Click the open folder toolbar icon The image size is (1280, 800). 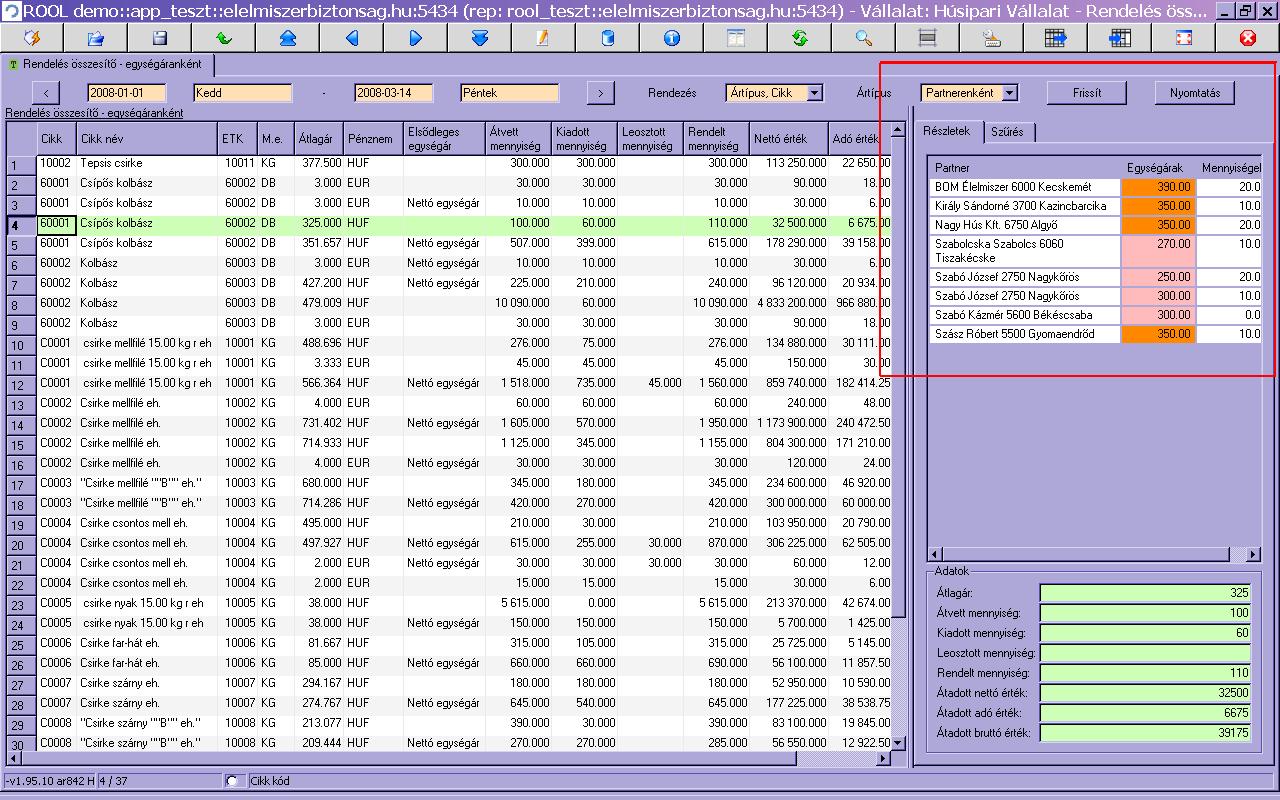pyautogui.click(x=95, y=38)
